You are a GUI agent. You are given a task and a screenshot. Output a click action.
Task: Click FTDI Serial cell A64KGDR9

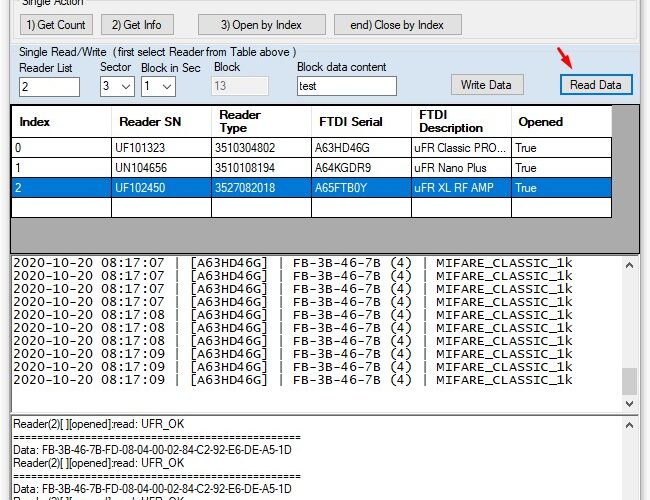(361, 168)
